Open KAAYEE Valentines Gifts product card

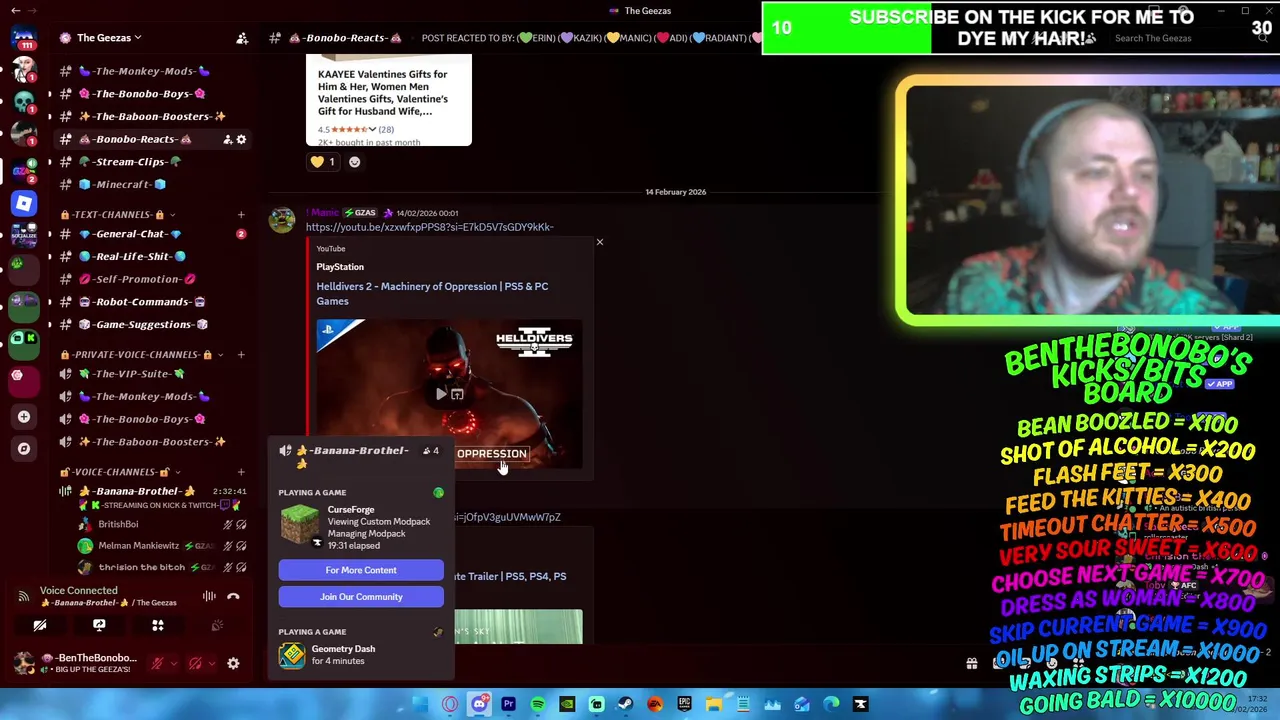pos(389,100)
